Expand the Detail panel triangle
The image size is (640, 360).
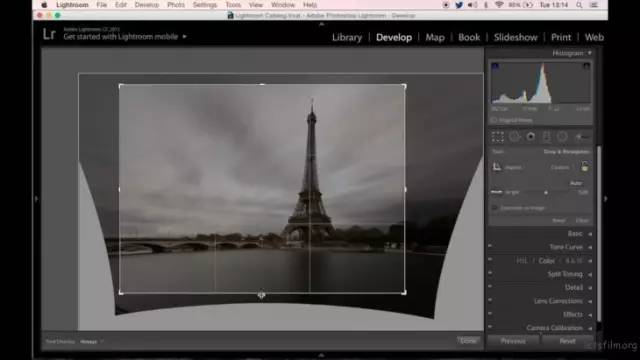tap(590, 288)
